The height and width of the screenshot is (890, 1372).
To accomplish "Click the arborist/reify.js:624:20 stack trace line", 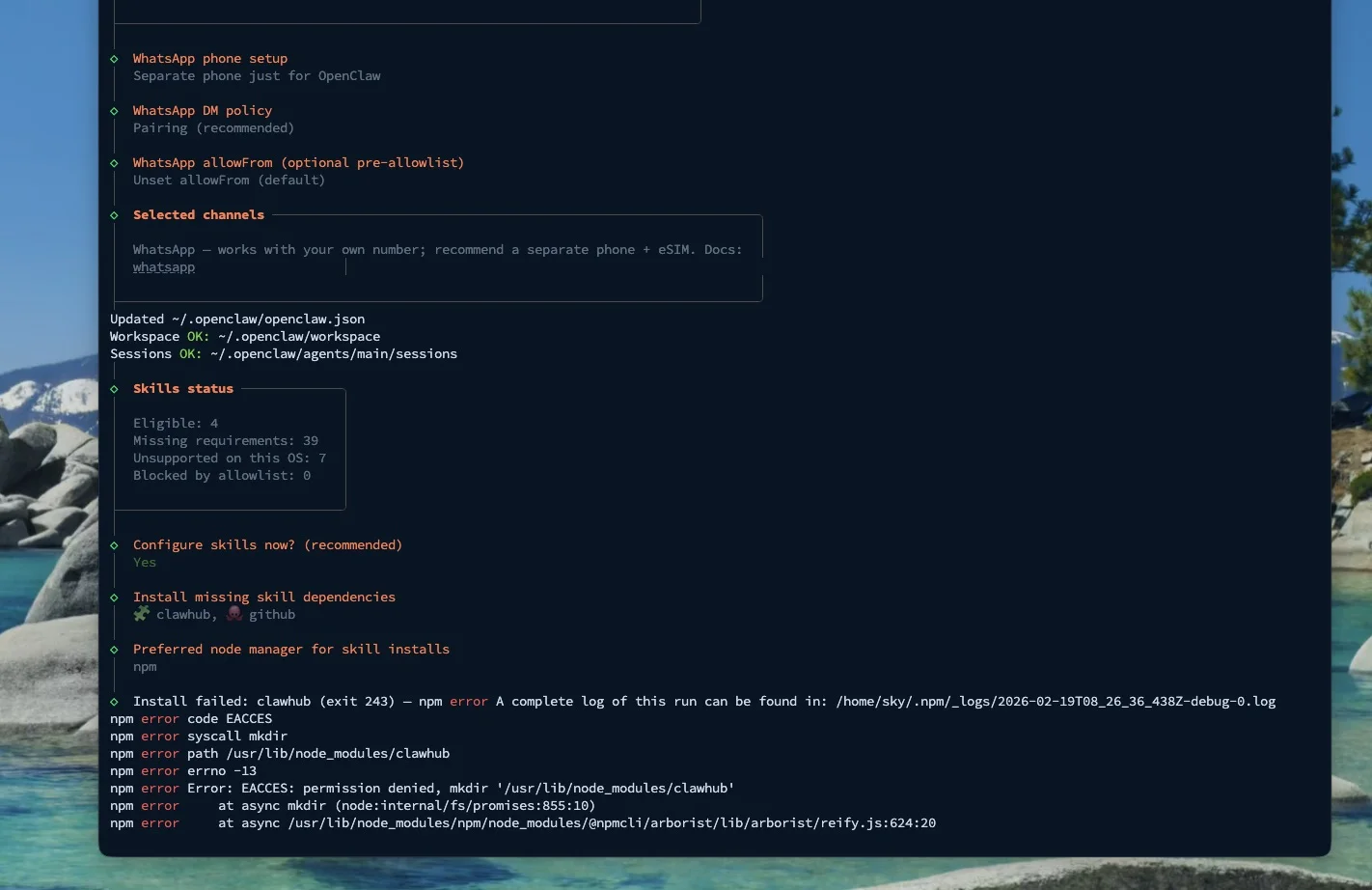I will click(523, 823).
